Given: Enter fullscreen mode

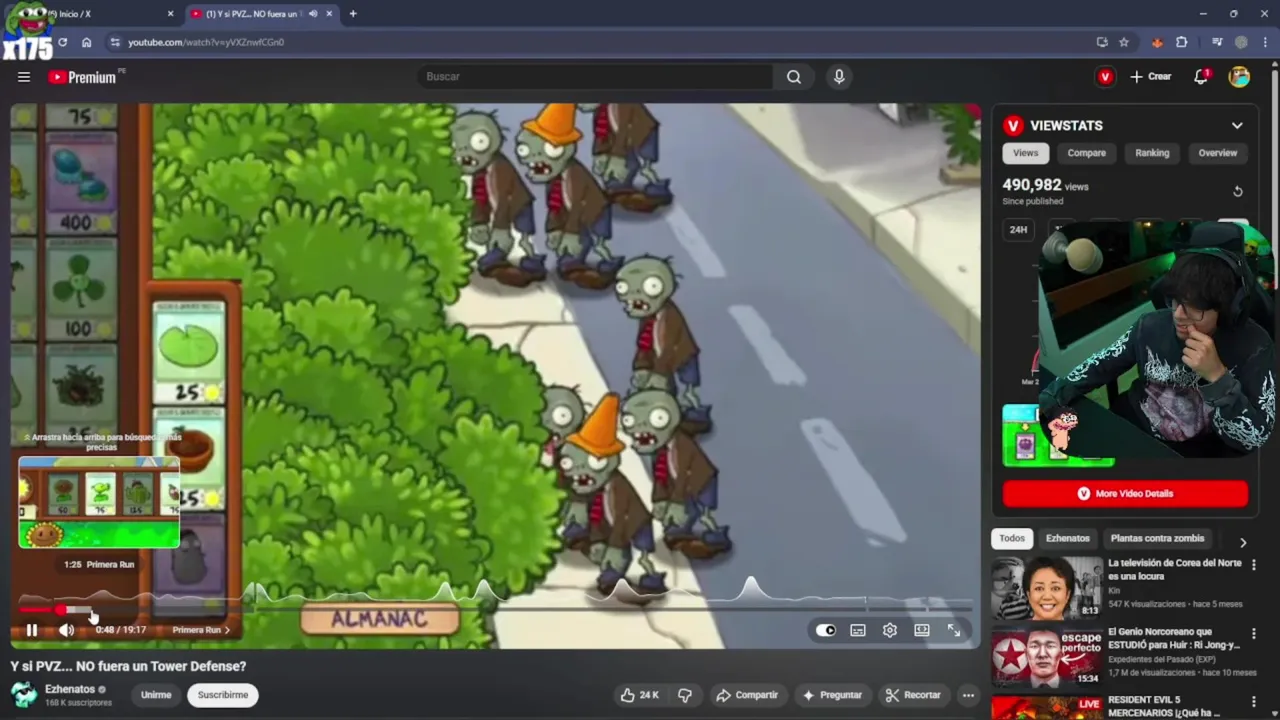Looking at the screenshot, I should (x=954, y=630).
